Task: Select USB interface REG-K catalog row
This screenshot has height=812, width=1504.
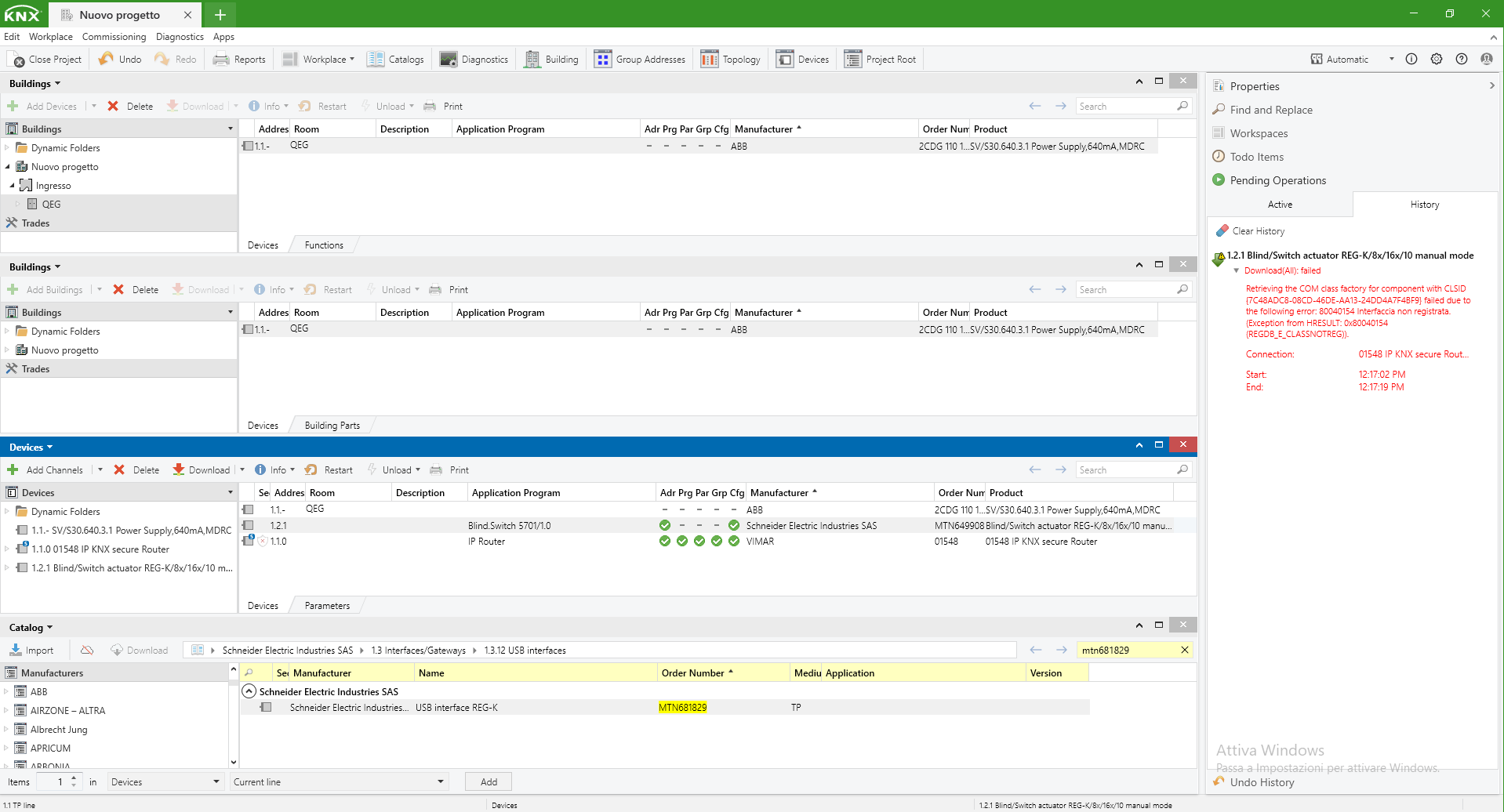Action: point(665,708)
